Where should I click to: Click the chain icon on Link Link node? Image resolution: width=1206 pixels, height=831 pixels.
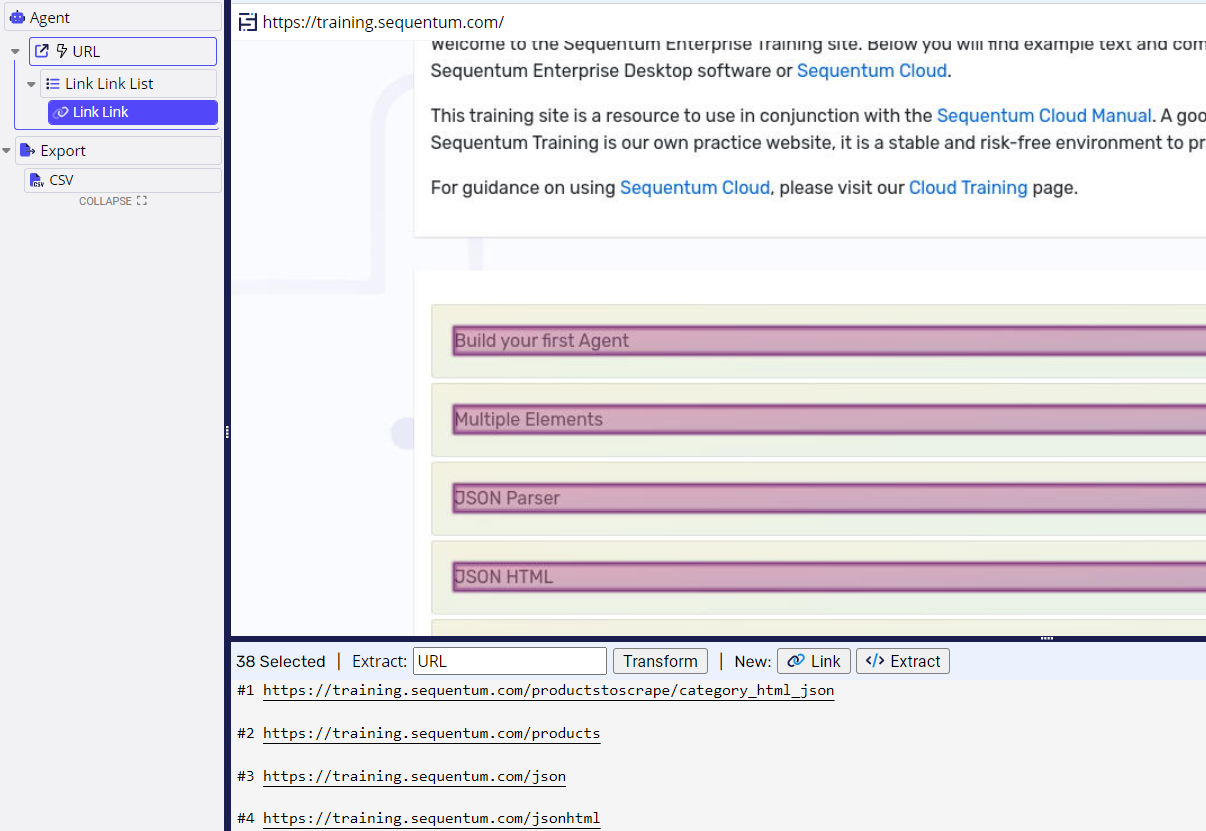[x=60, y=112]
